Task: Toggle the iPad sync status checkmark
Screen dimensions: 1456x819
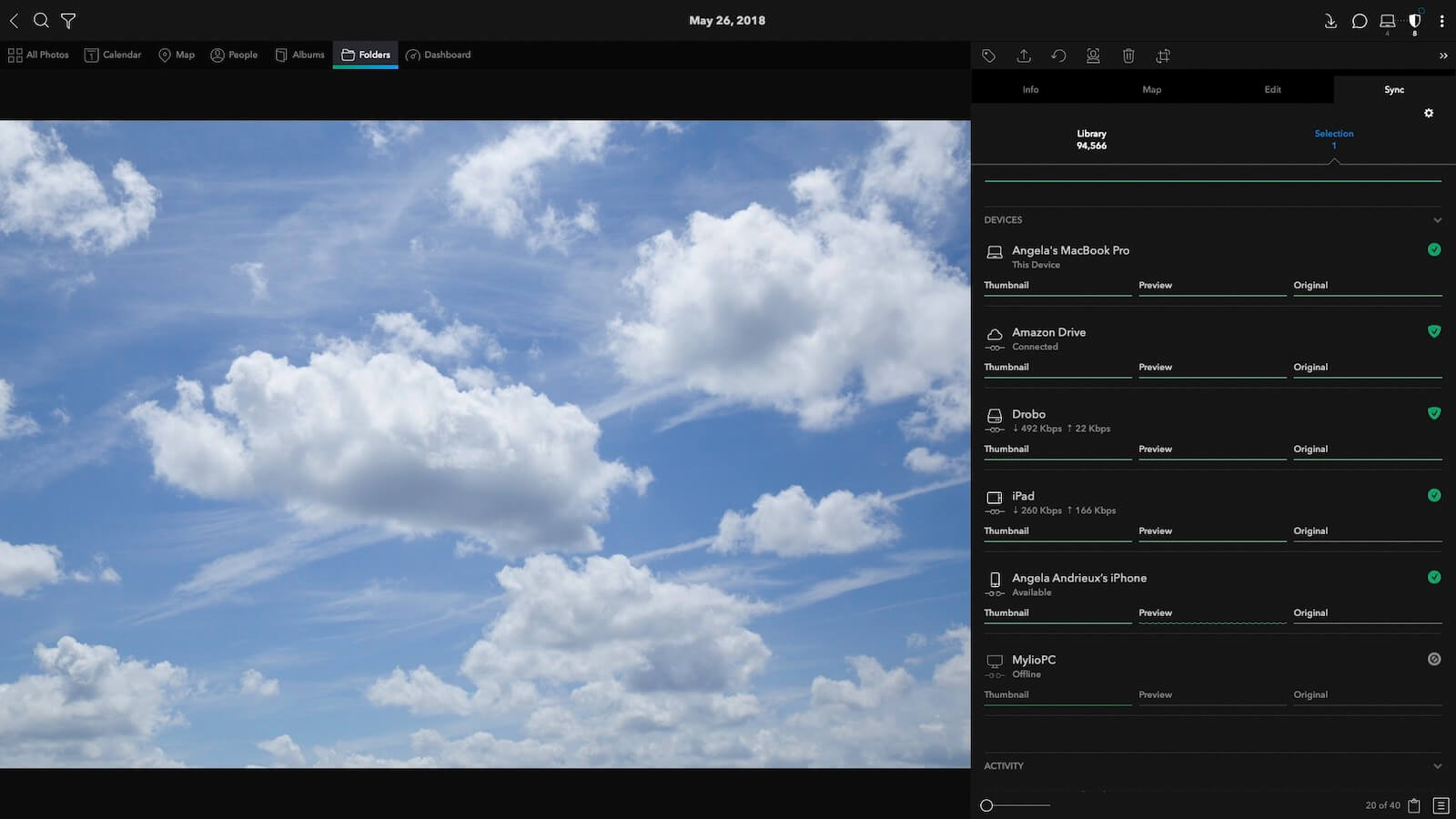Action: pos(1434,495)
